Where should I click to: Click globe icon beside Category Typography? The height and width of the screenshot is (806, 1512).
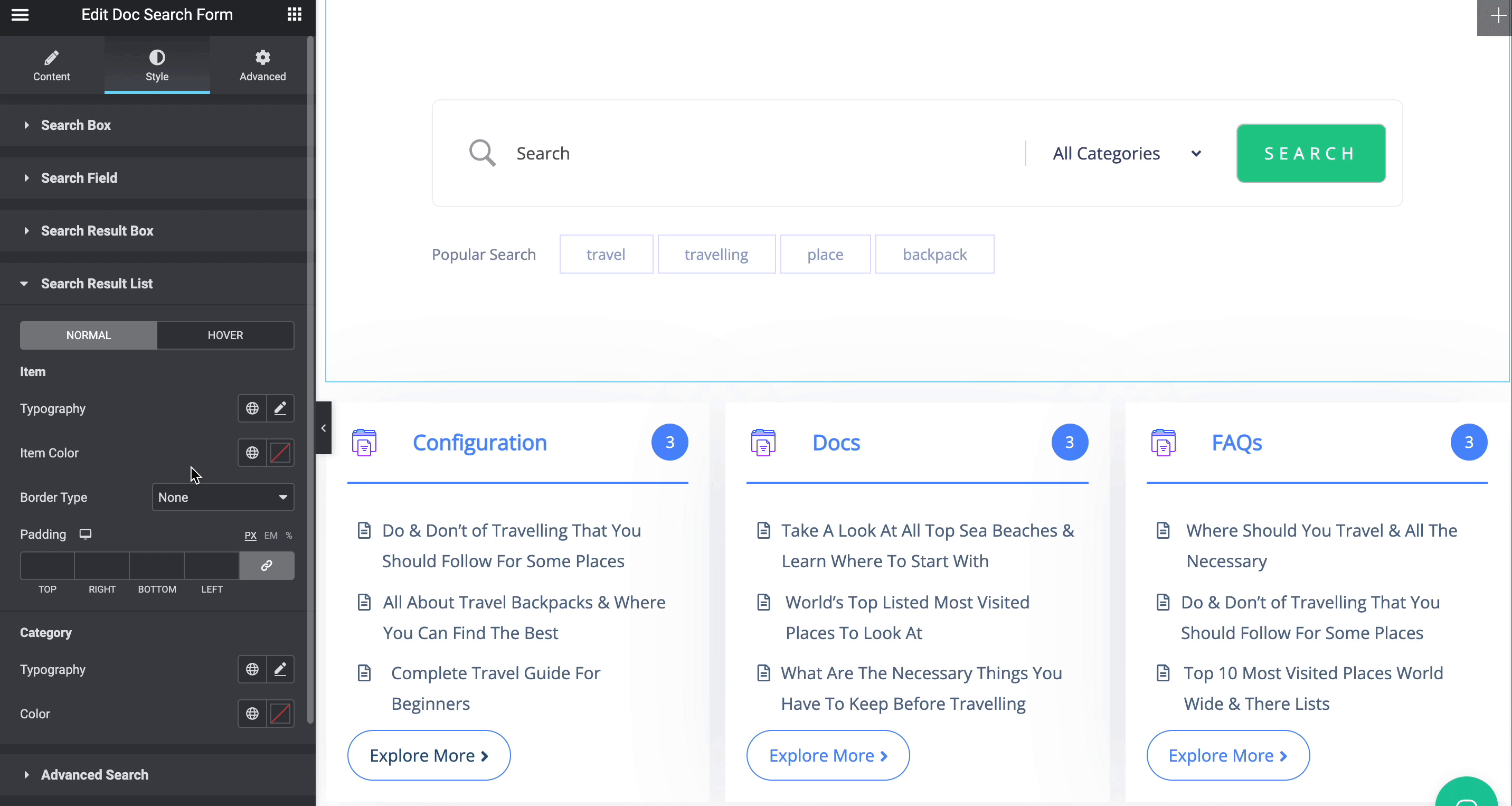coord(252,669)
